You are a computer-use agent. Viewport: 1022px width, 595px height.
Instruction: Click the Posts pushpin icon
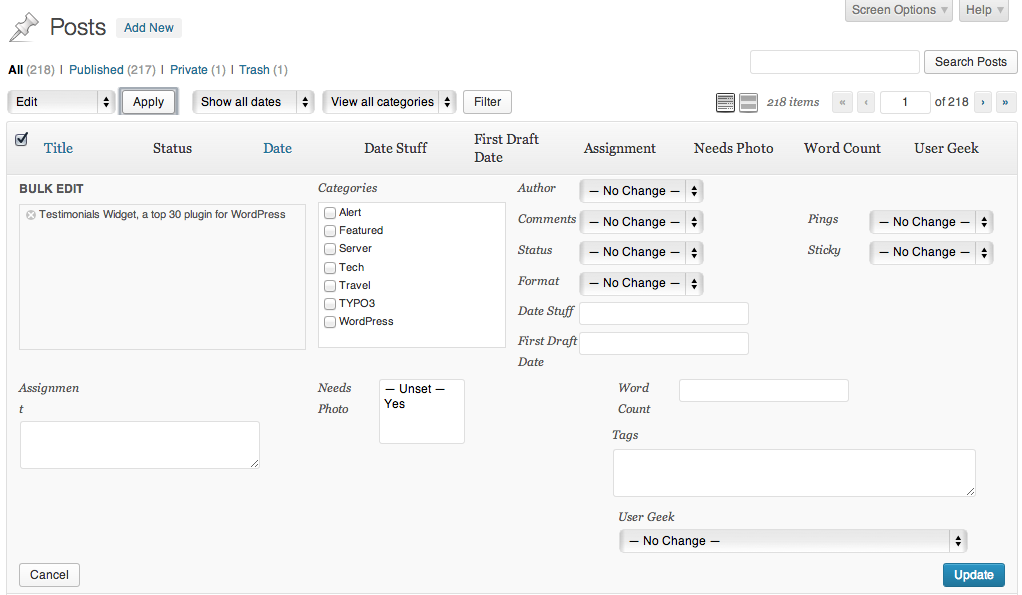click(24, 27)
